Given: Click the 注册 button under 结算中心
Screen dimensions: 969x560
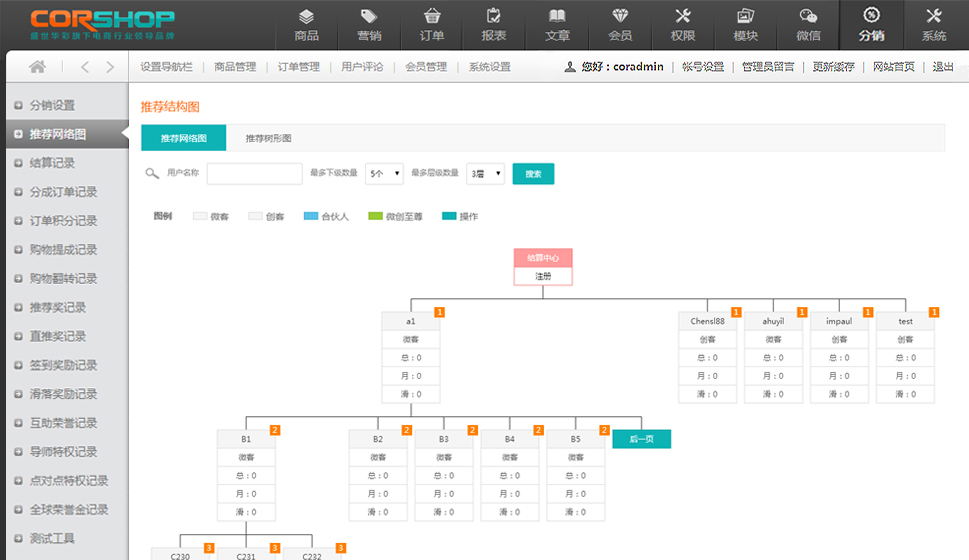Looking at the screenshot, I should tap(543, 276).
